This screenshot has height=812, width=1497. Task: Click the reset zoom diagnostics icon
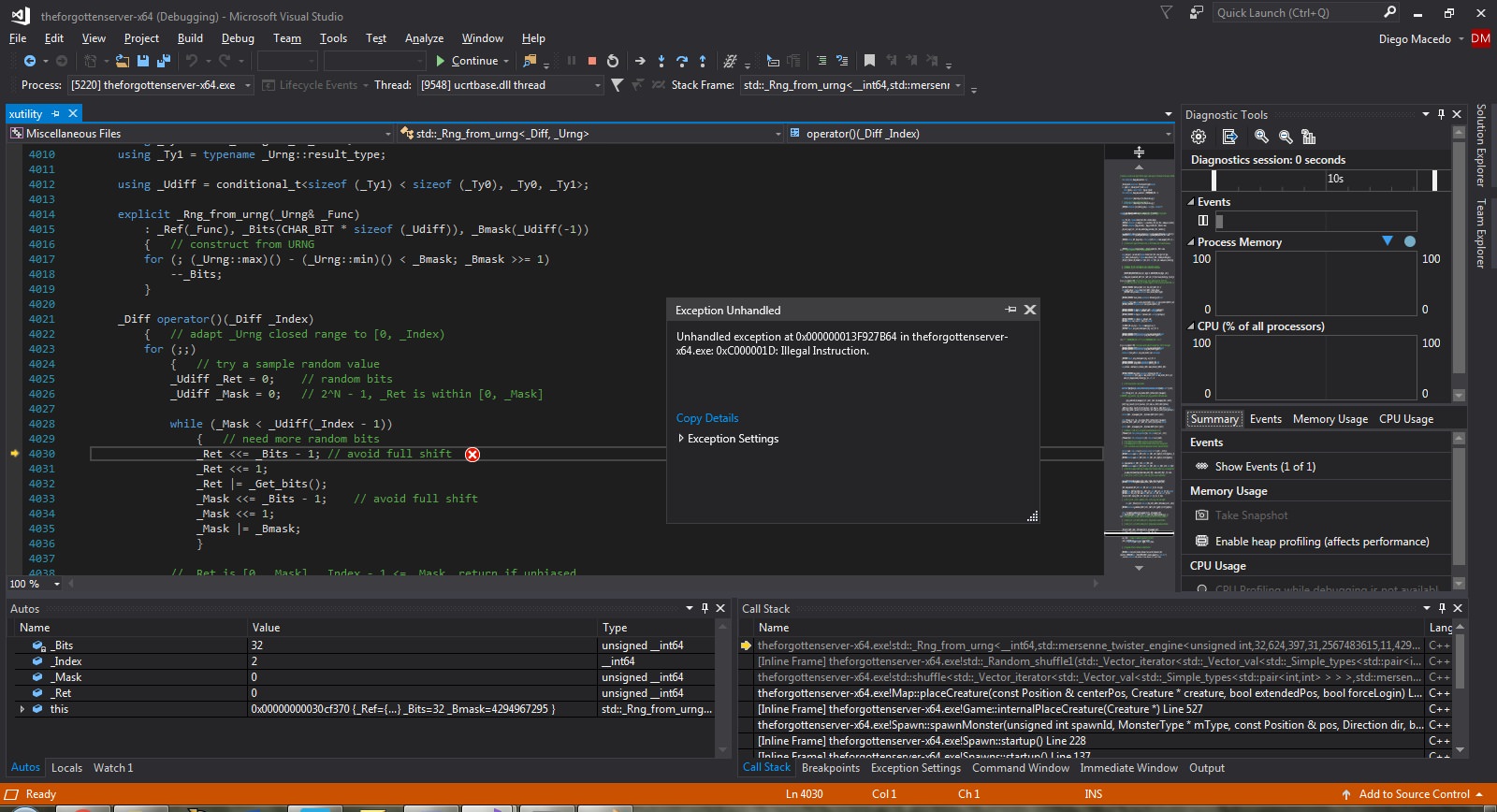point(1309,137)
